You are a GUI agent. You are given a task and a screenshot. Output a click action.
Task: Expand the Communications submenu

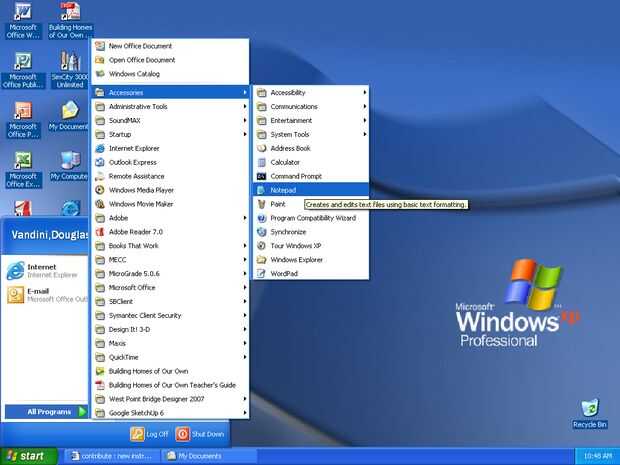(311, 107)
